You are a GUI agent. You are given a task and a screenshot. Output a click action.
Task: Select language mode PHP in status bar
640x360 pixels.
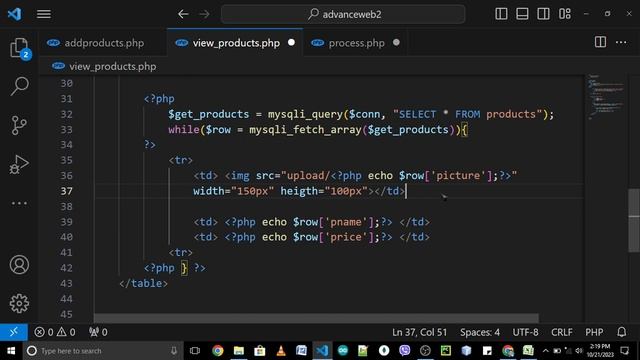(594, 332)
